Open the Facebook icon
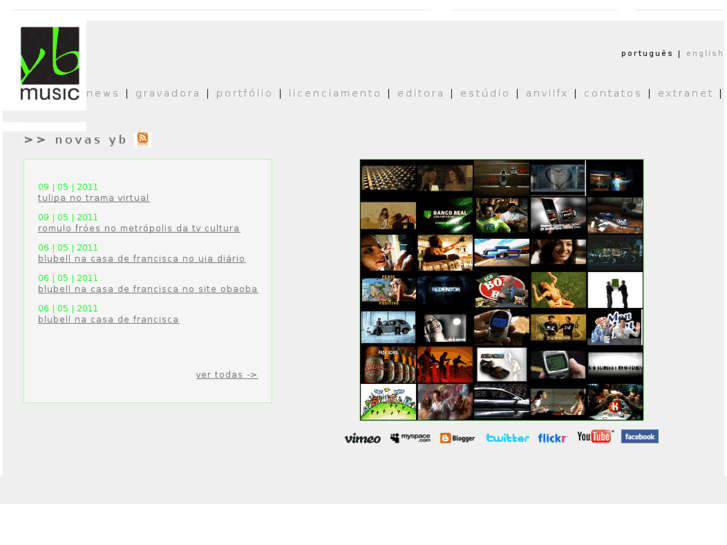This screenshot has height=545, width=727. click(x=640, y=436)
